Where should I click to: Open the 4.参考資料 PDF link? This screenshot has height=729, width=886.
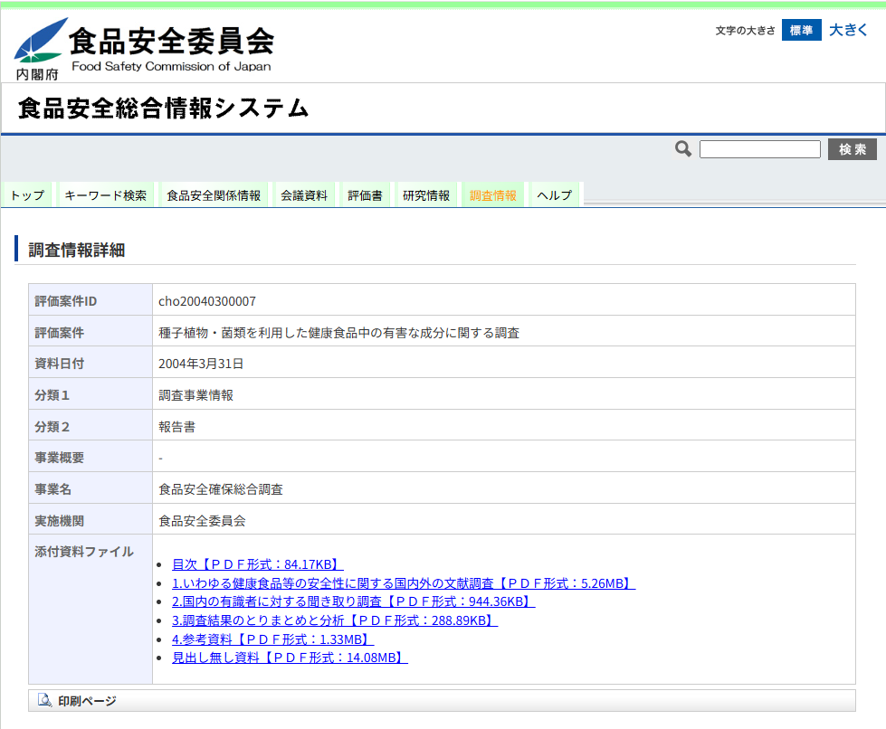pos(273,639)
